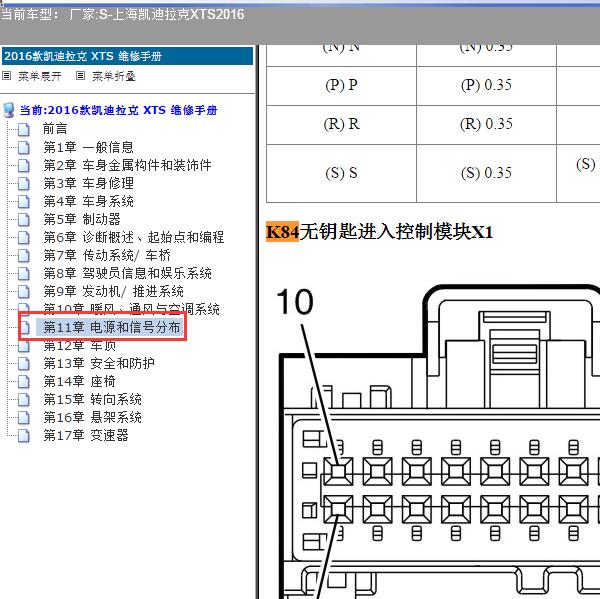Open 第10章 暖风、通风与空调系统

131,308
